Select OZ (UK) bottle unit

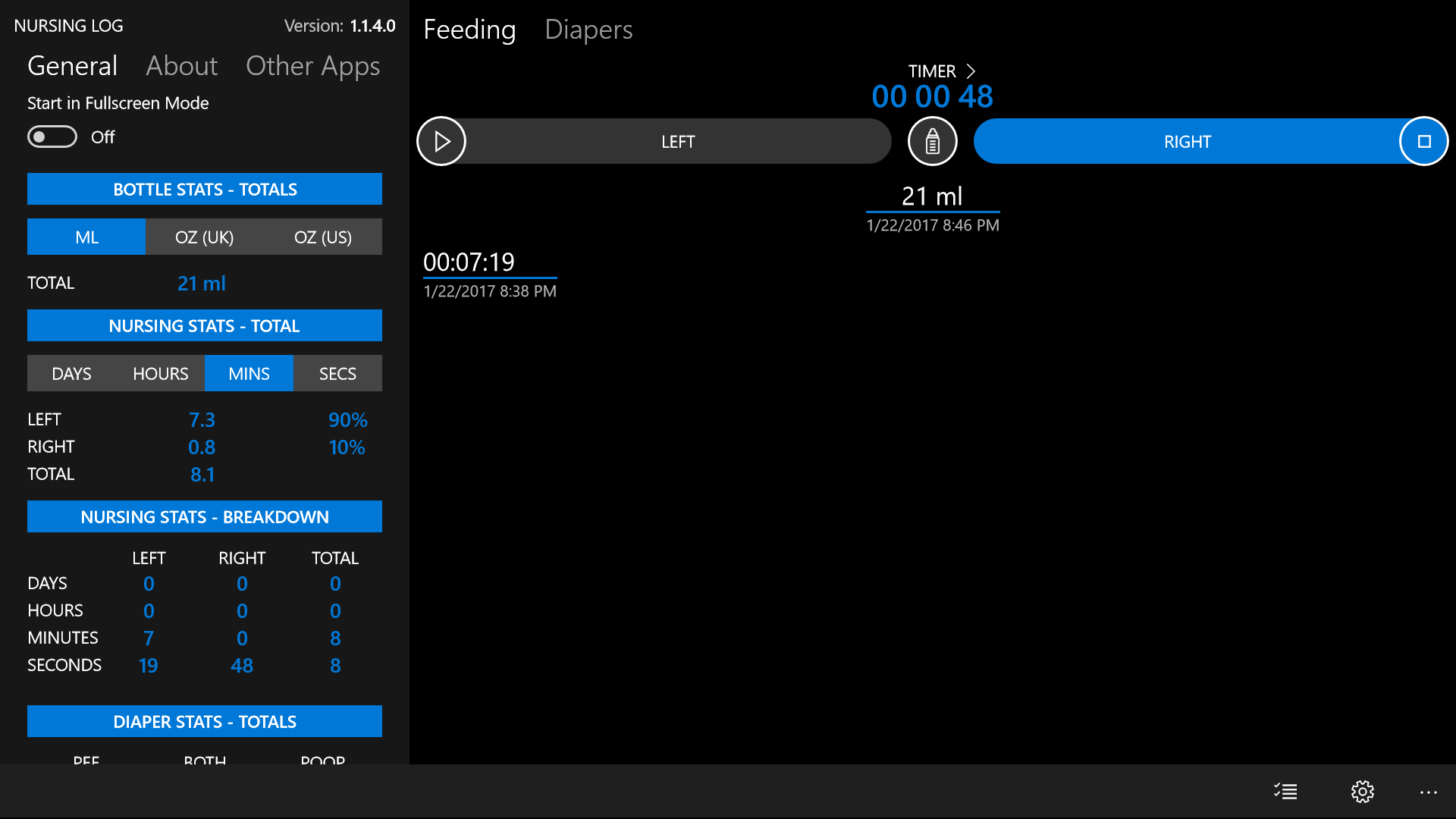click(x=204, y=237)
